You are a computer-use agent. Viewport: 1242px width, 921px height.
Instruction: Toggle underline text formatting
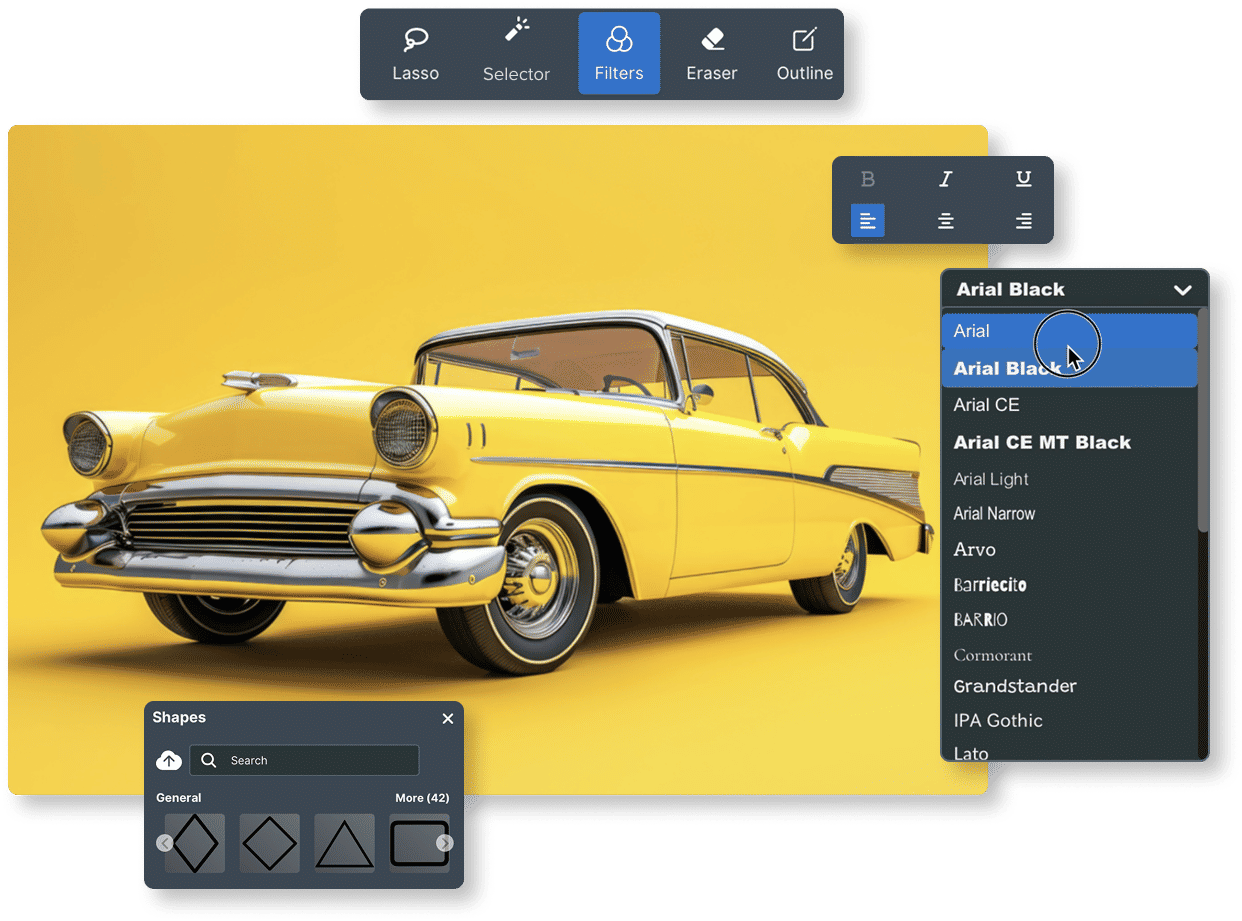(x=1023, y=179)
